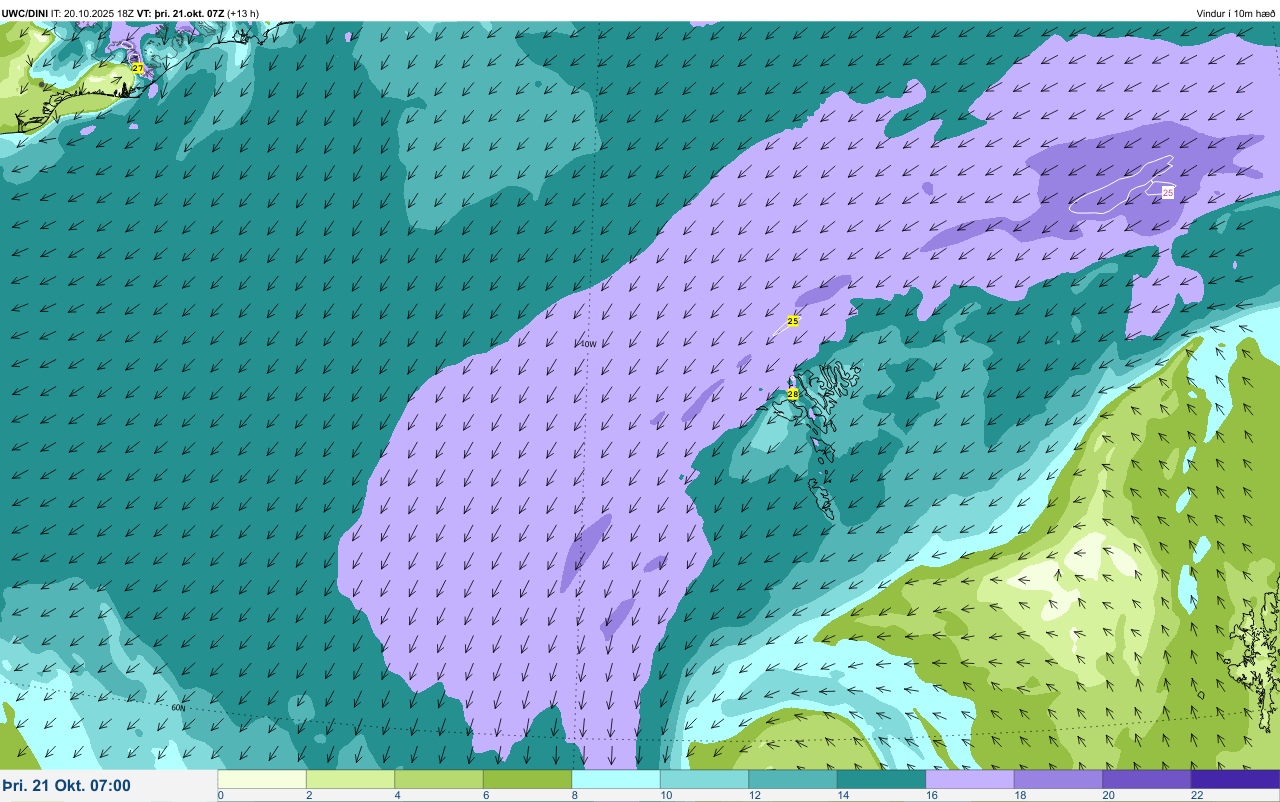Screen dimensions: 1280x802
Task: Click the legend tick value 16
Action: pos(930,795)
